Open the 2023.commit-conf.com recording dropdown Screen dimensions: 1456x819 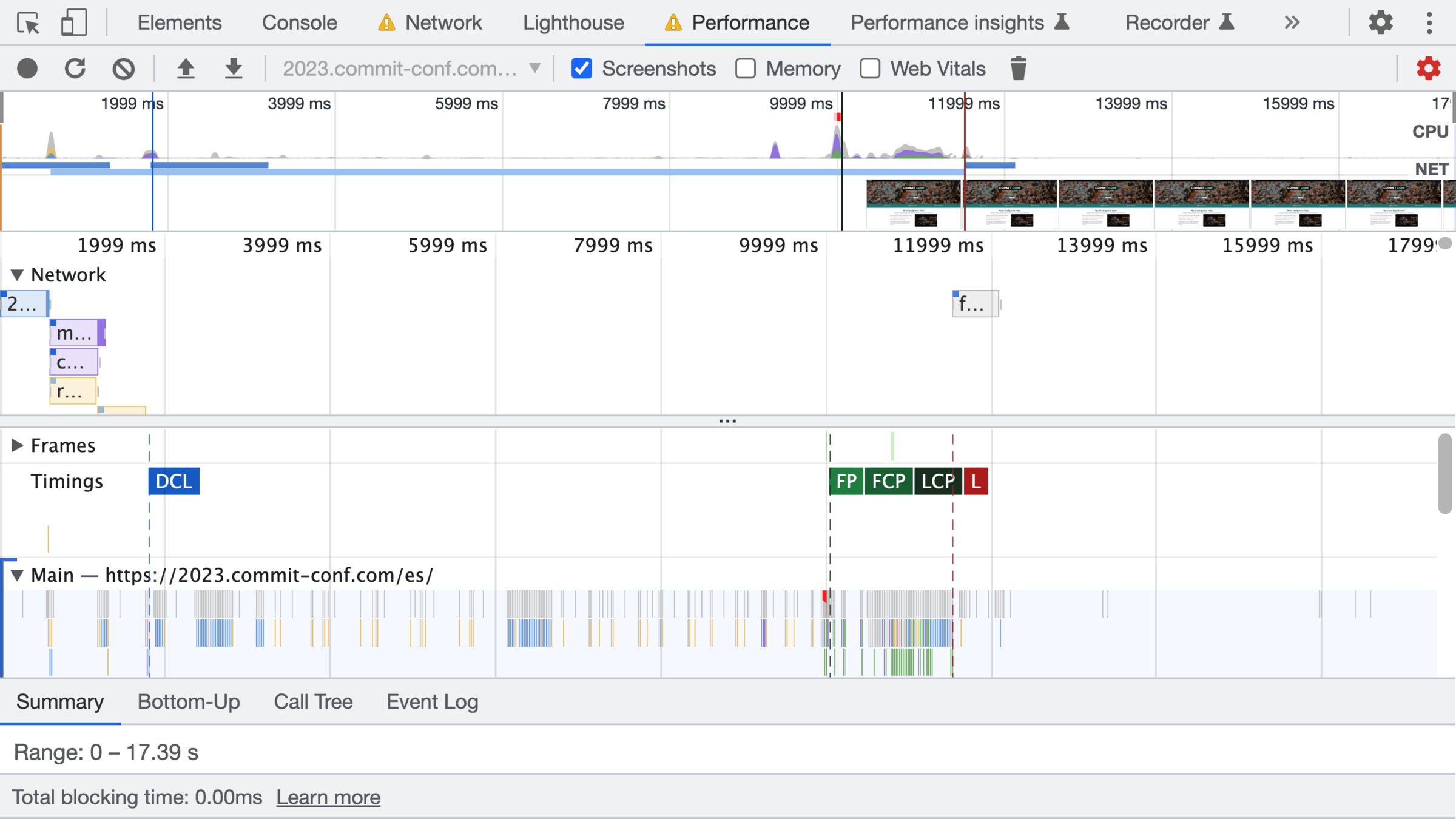(411, 69)
